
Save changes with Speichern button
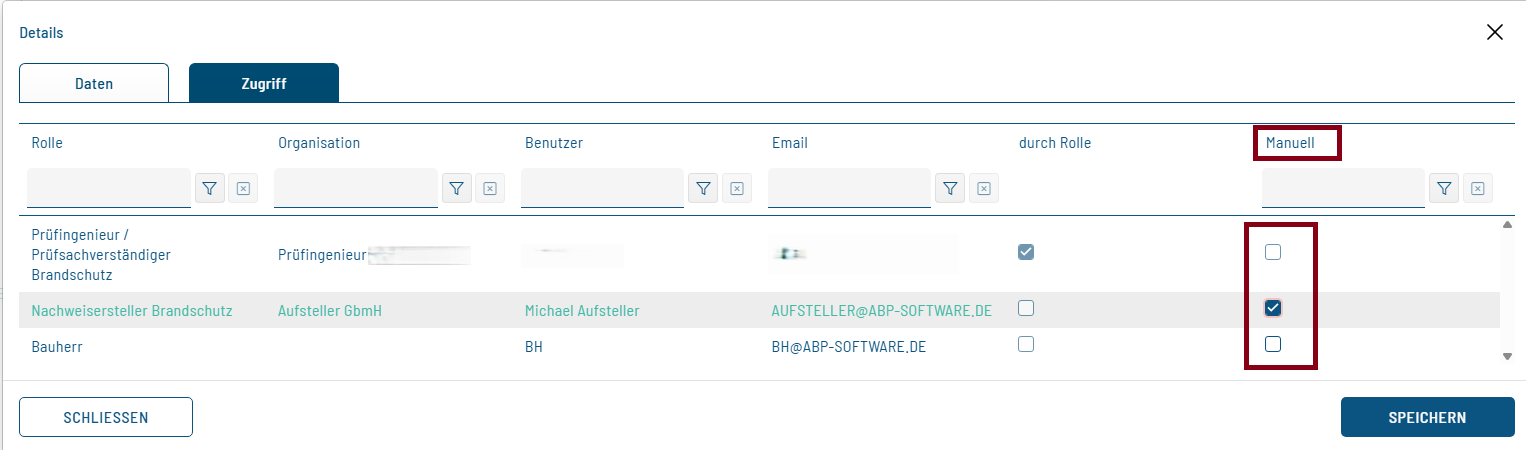[1427, 417]
